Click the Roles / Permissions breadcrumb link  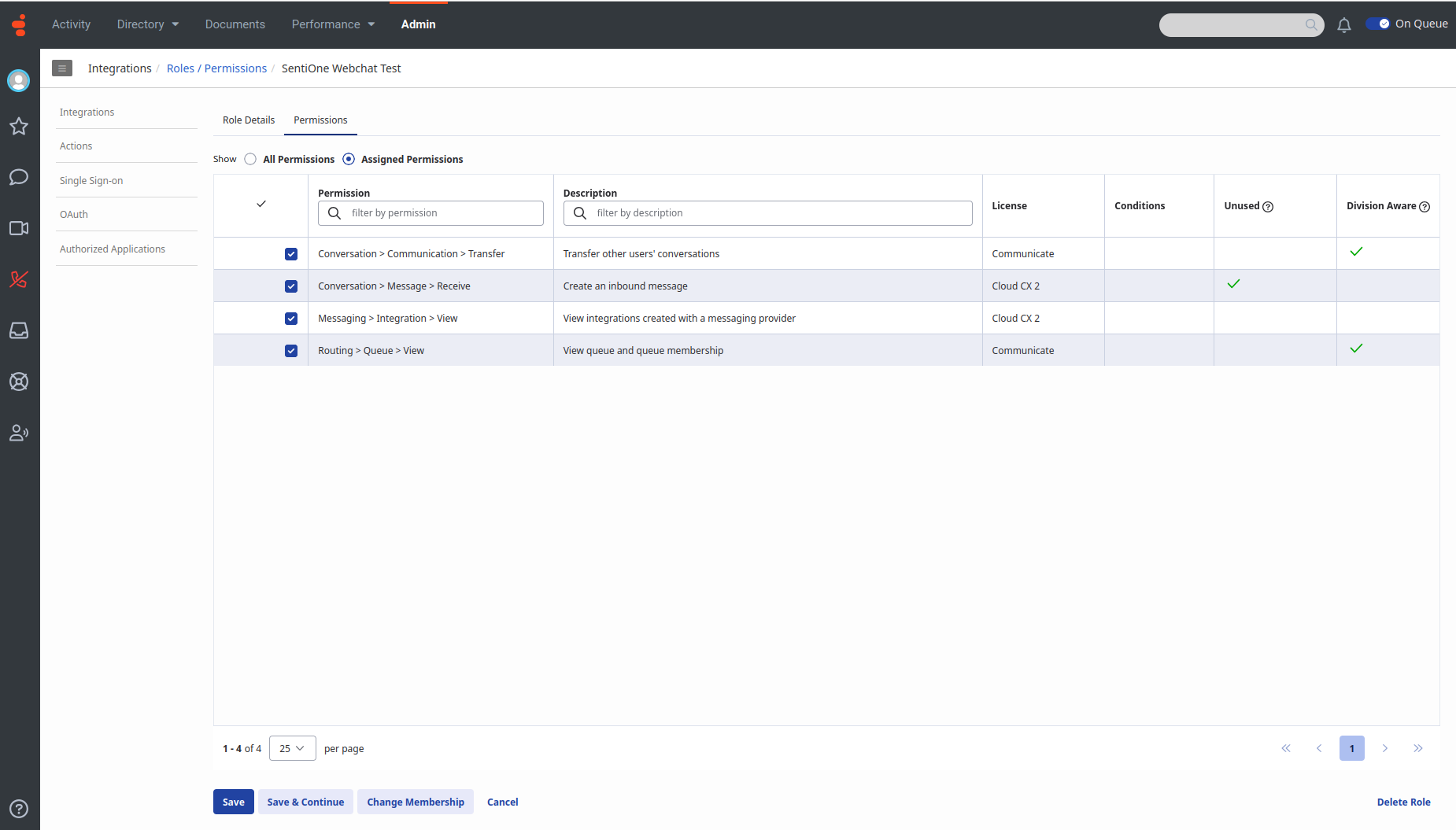tap(216, 68)
